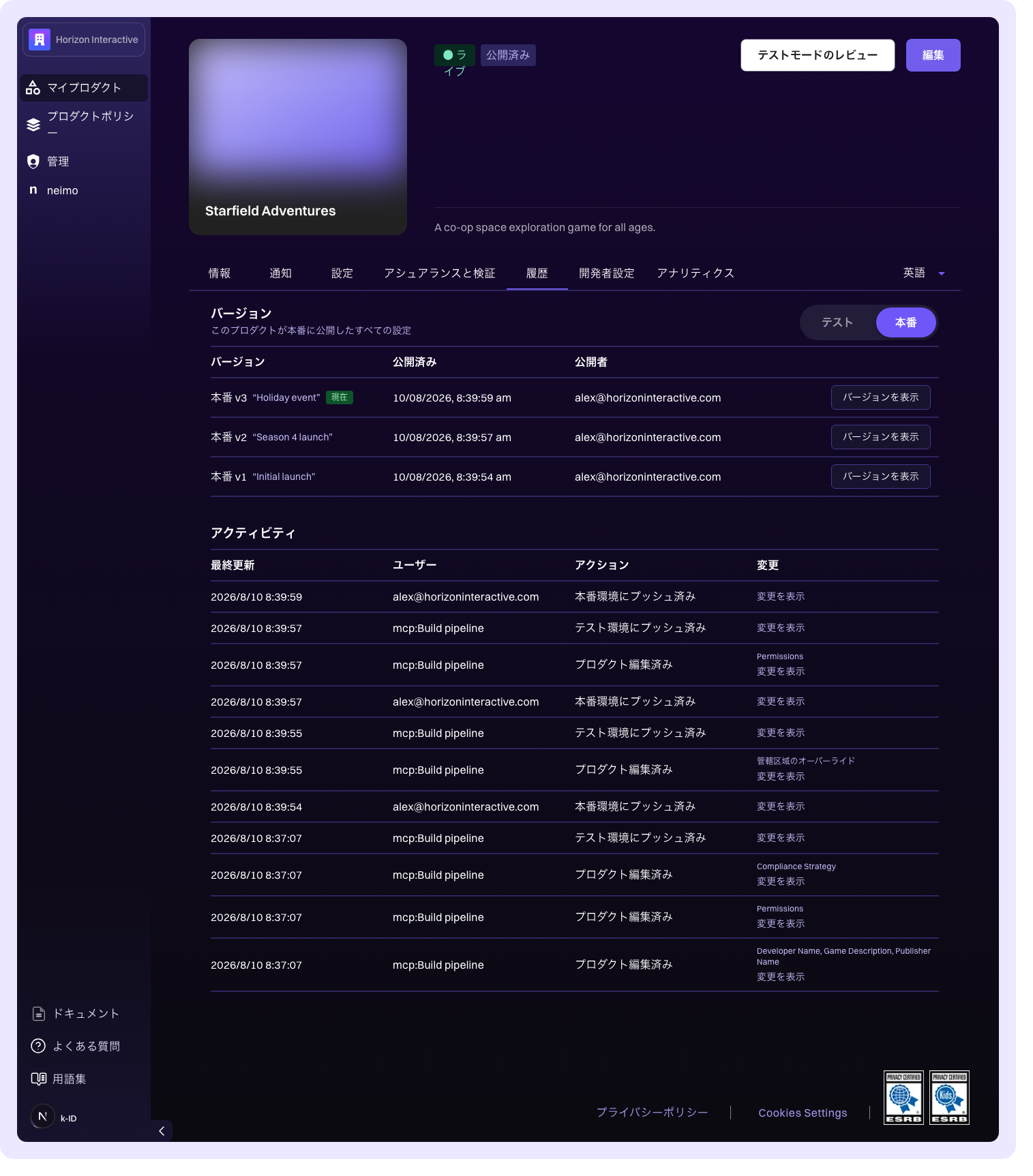Screen dimensions: 1033x1176
Task: Click the ESRB Privacy Certified badge
Action: click(x=903, y=1098)
